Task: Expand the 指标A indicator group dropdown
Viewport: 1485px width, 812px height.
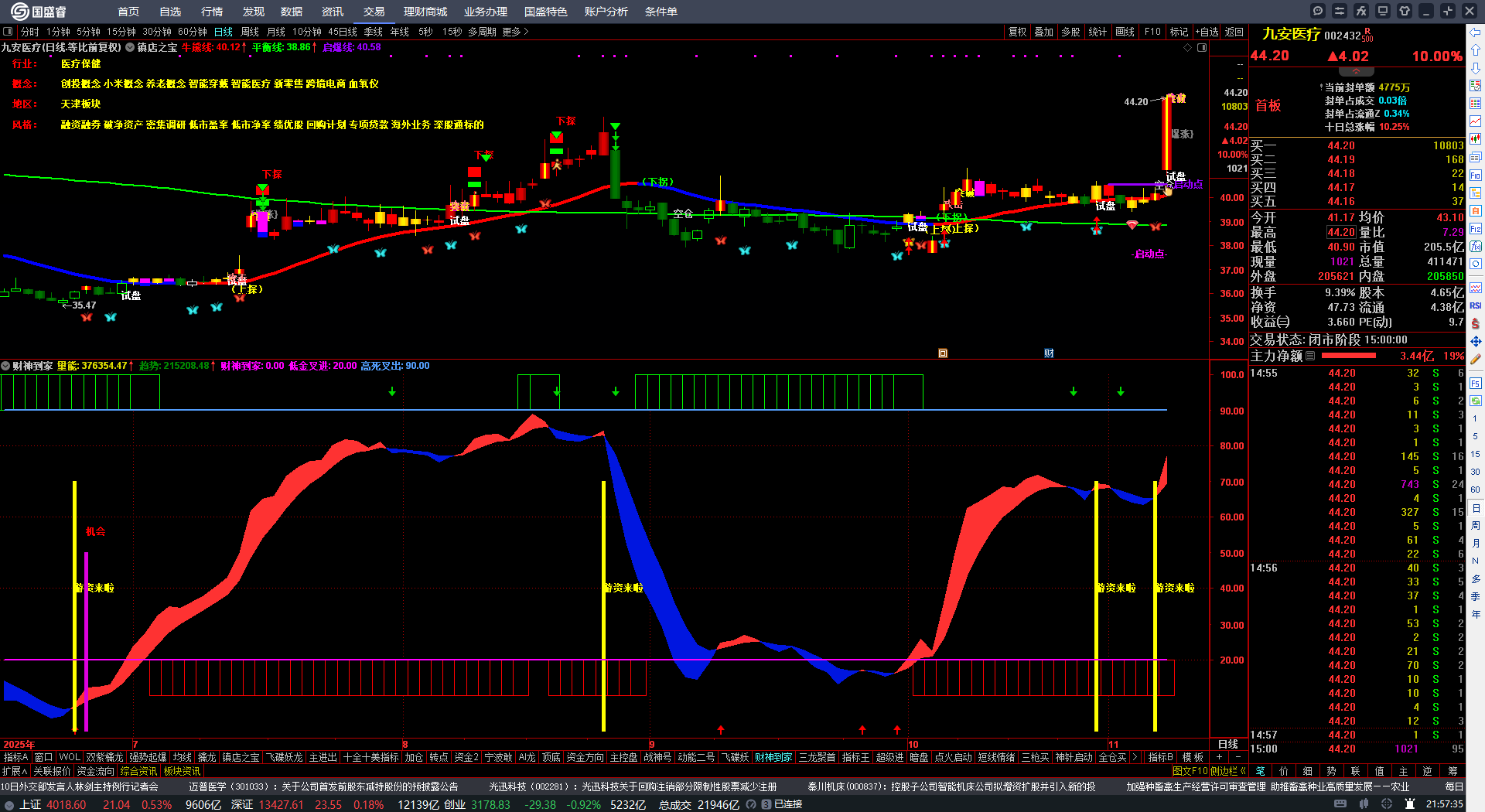Action: (x=15, y=757)
